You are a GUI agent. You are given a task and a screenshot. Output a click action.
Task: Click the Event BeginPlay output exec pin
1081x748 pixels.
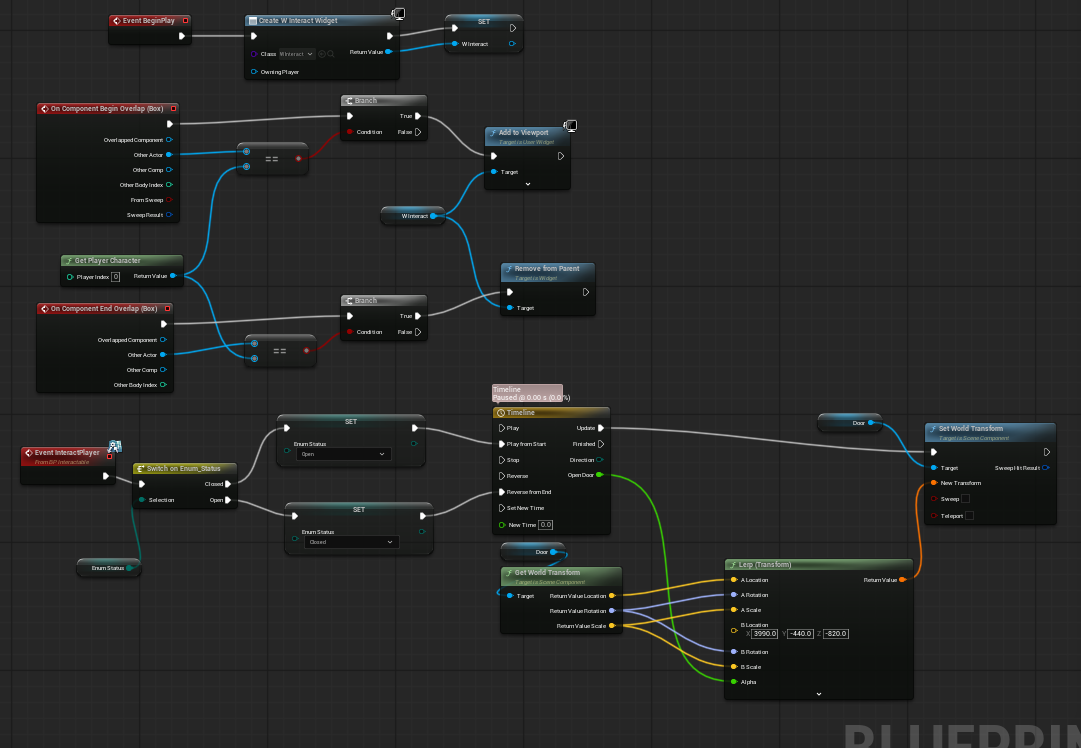point(182,36)
